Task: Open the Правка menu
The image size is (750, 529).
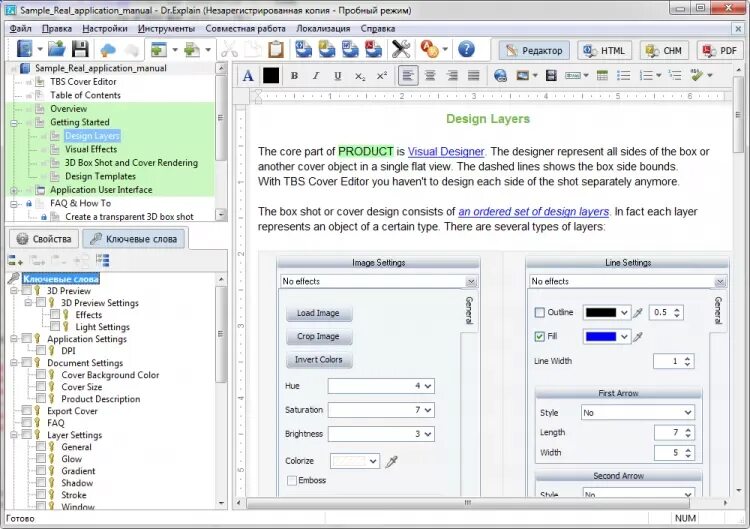Action: (x=56, y=29)
